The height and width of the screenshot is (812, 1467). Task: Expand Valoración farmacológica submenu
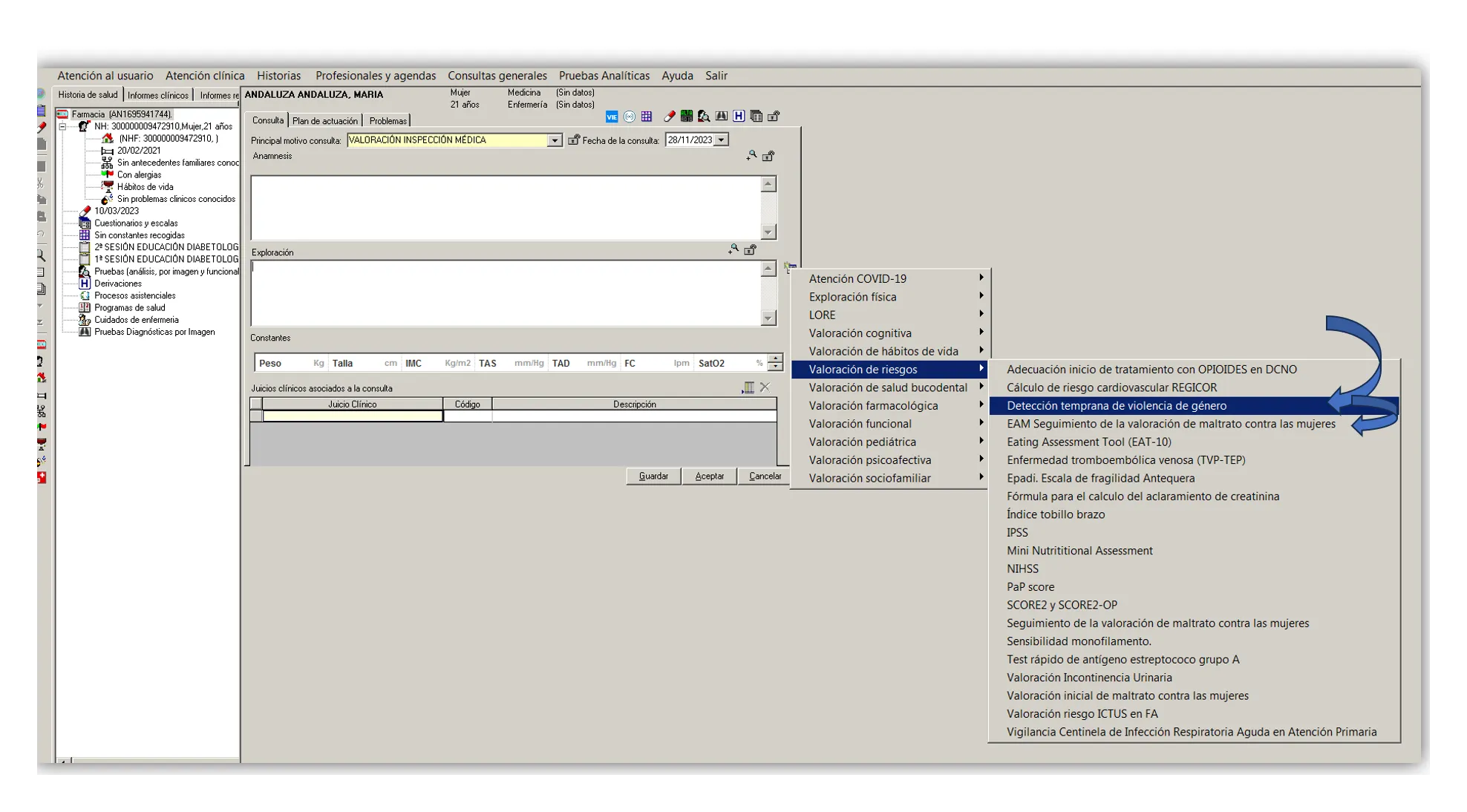890,405
